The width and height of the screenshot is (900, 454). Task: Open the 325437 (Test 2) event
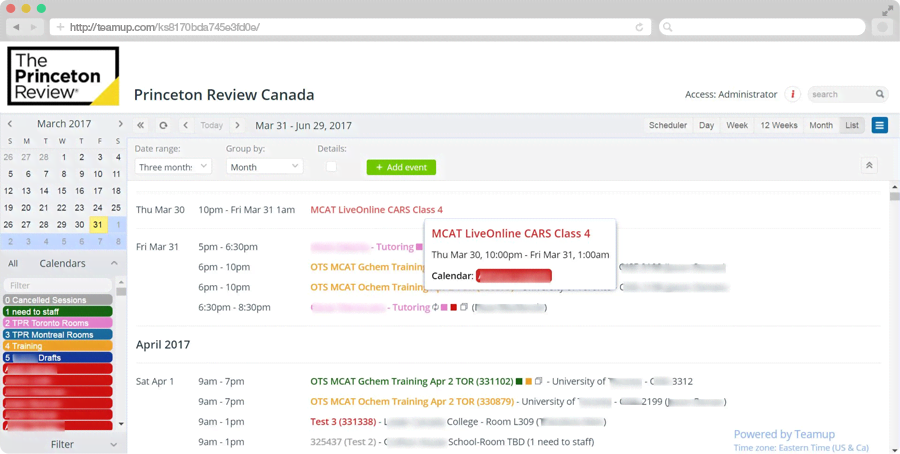tap(343, 442)
